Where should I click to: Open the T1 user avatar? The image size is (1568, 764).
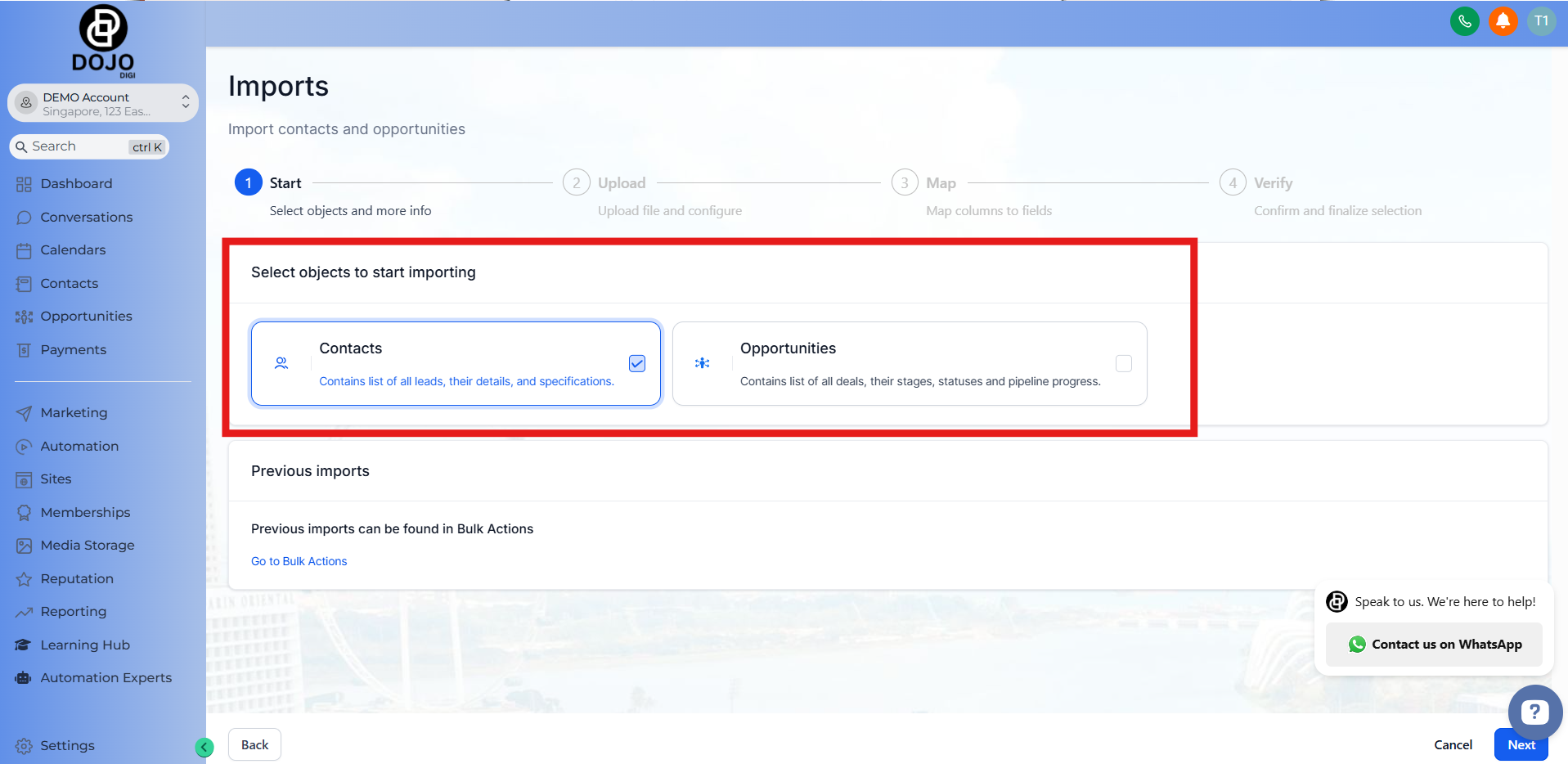1541,21
